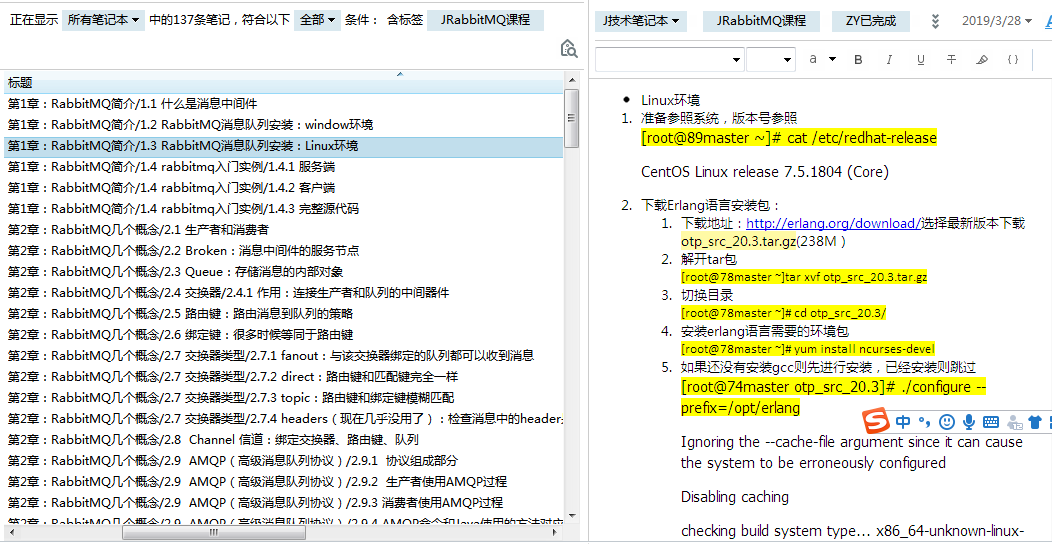
Task: Click the note list vertical scrollbar thumb
Action: (572, 118)
